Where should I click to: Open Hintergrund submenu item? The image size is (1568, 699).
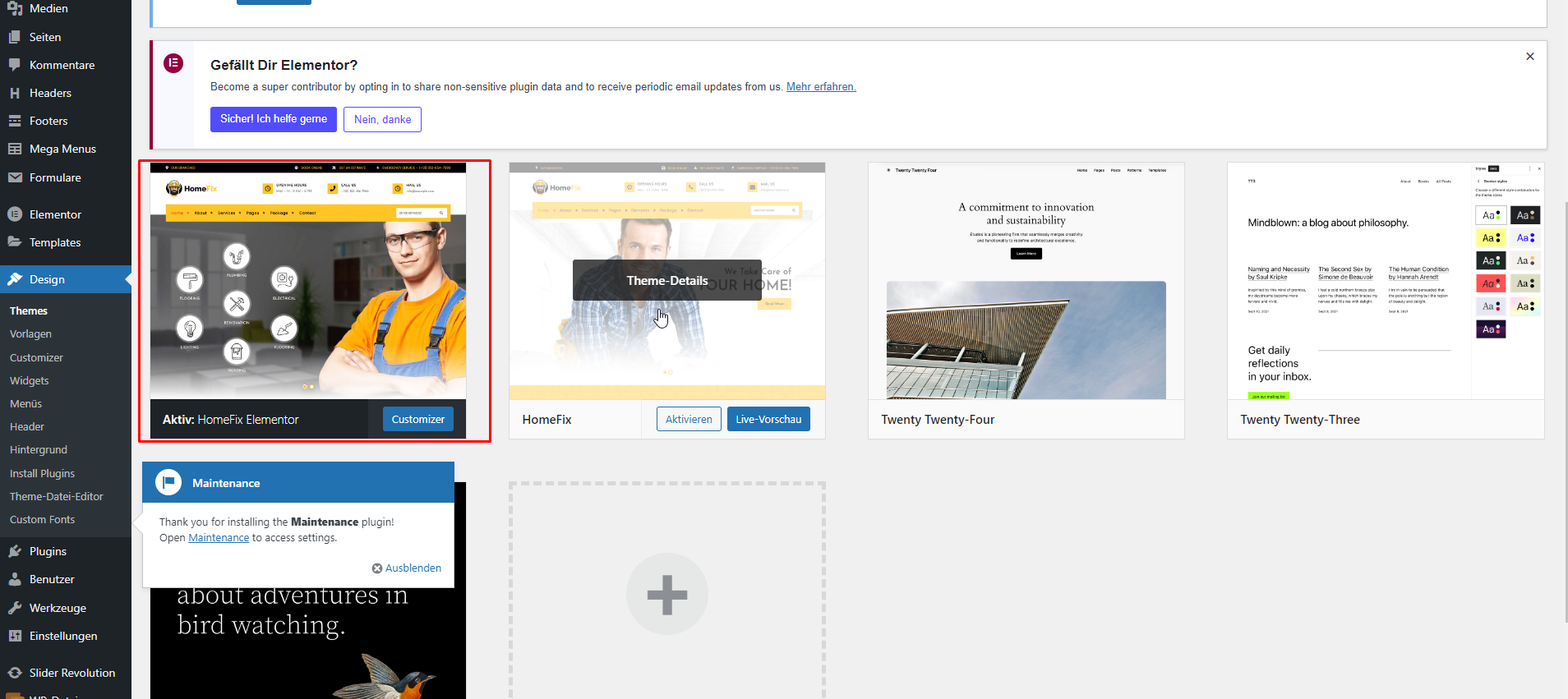[39, 449]
